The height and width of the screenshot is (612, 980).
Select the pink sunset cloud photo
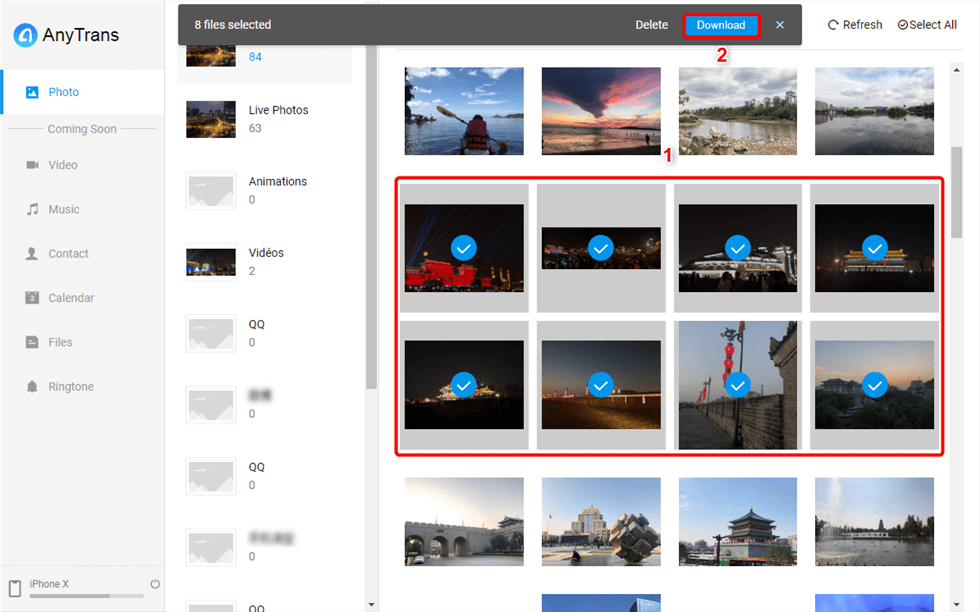[x=601, y=111]
